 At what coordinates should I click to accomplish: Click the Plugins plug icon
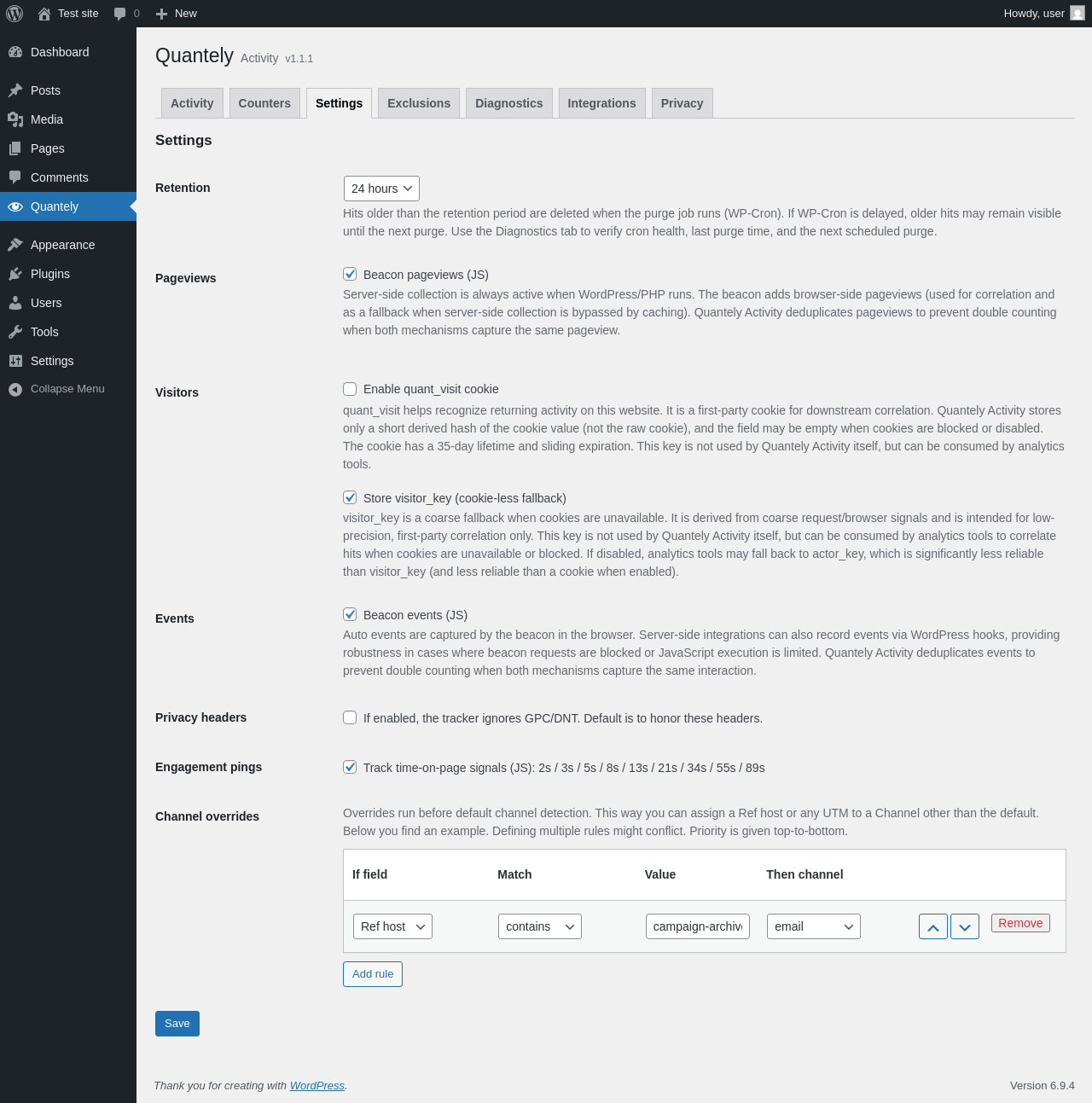[x=15, y=274]
